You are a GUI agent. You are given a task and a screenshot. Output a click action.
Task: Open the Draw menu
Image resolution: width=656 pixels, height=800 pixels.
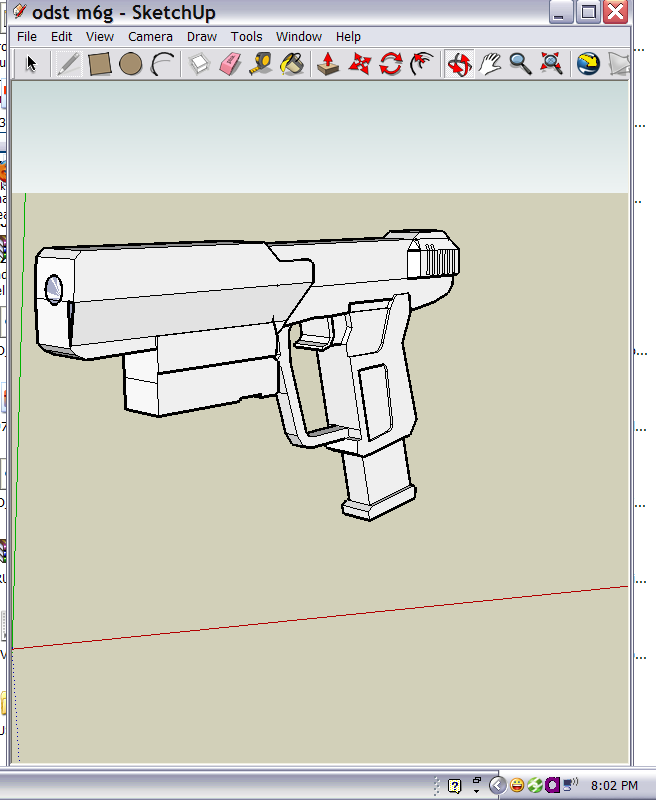201,37
